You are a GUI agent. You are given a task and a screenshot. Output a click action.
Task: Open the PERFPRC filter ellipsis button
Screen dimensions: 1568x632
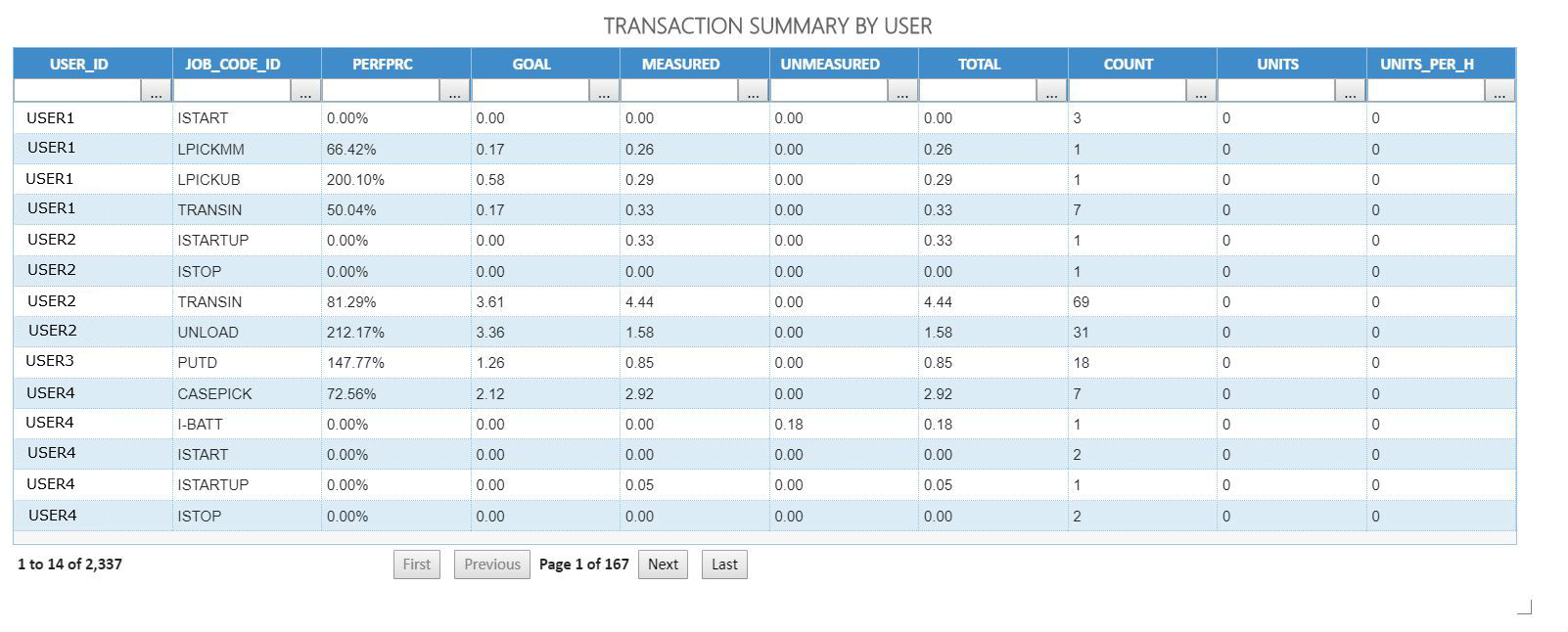(x=455, y=91)
